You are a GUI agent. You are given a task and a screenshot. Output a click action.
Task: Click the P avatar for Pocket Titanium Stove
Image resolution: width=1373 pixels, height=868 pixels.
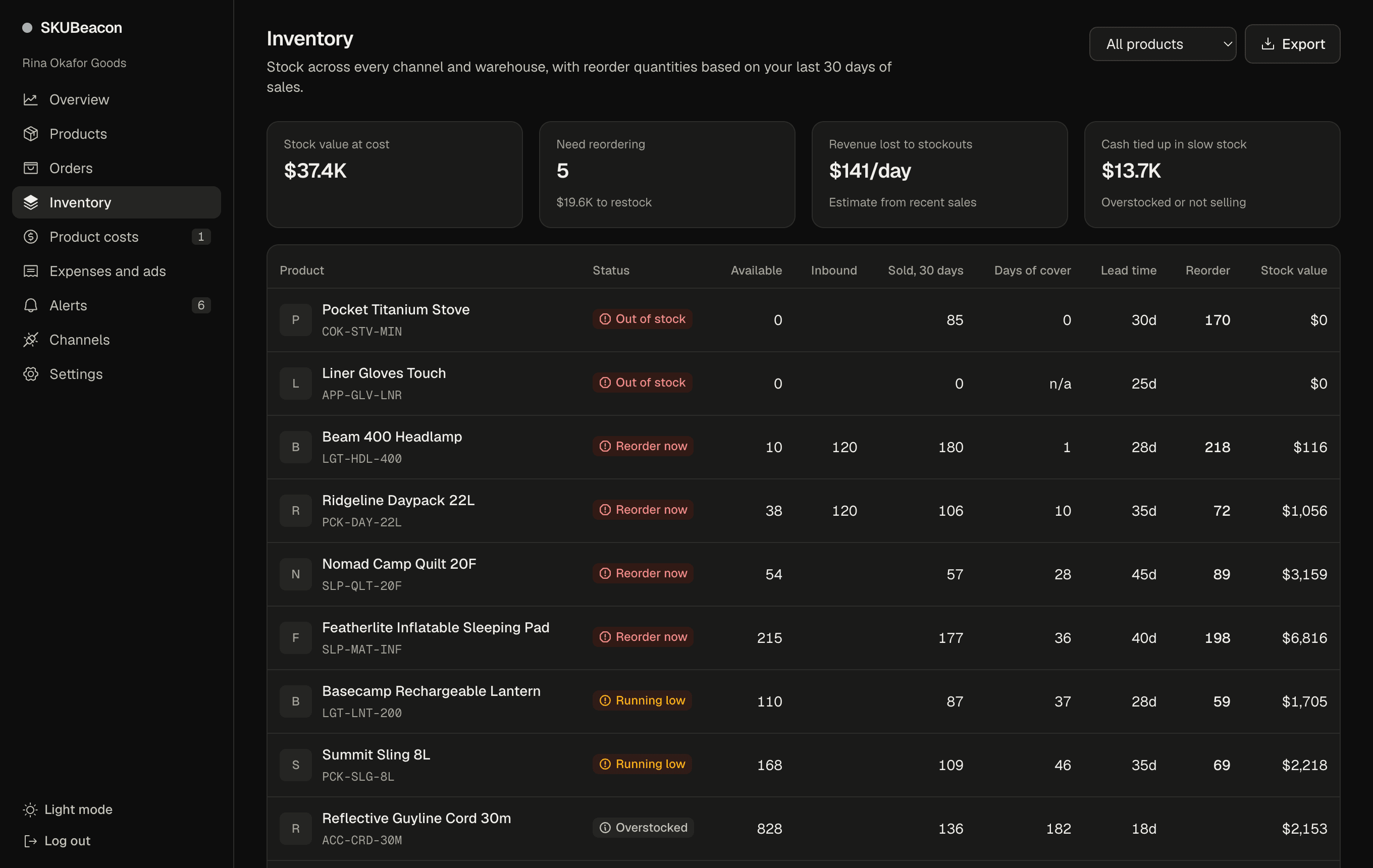tap(295, 320)
